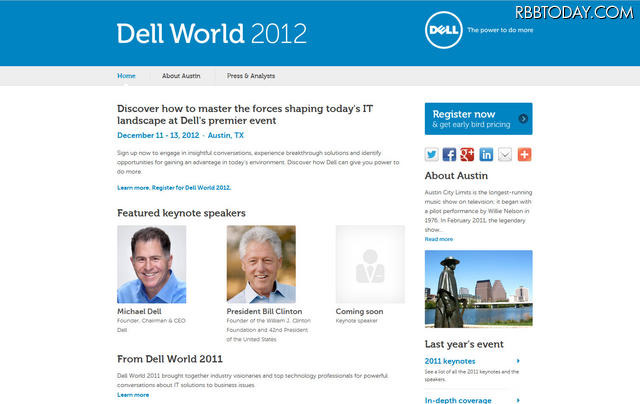This screenshot has height=404, width=640.
Task: Click Michael Dell speaker photo
Action: tap(151, 264)
